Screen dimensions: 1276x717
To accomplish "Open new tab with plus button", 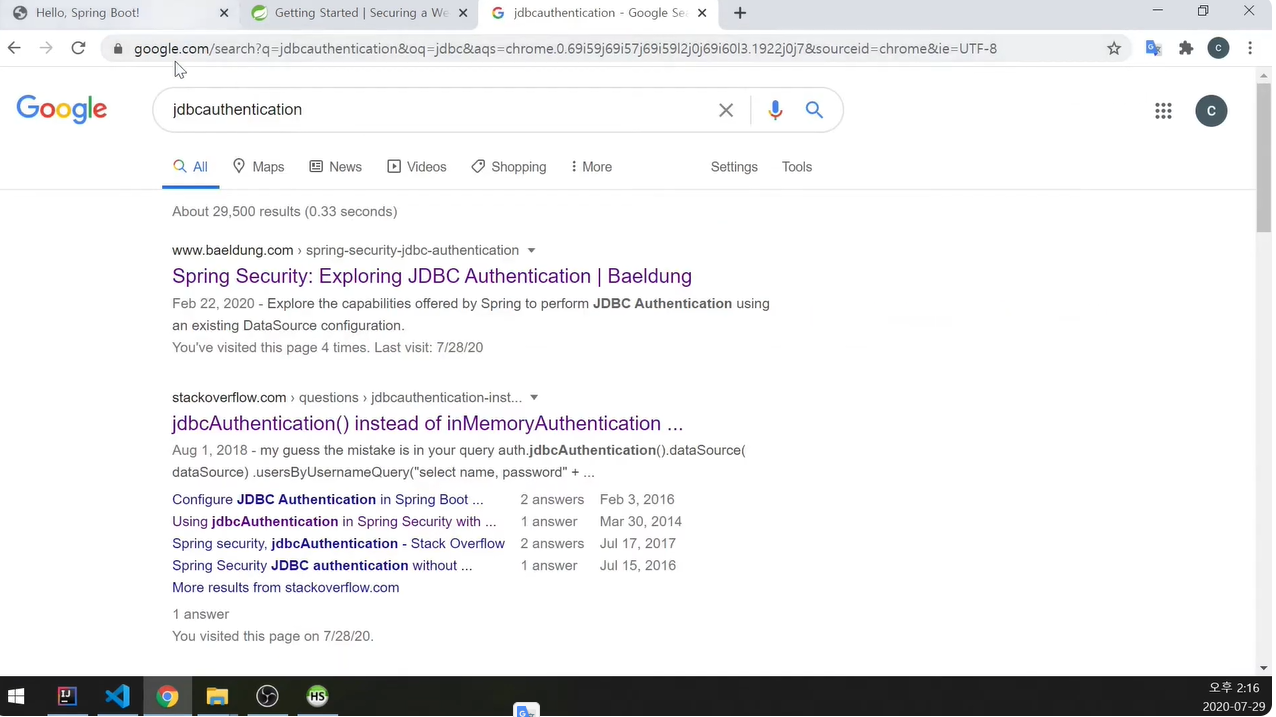I will point(740,13).
